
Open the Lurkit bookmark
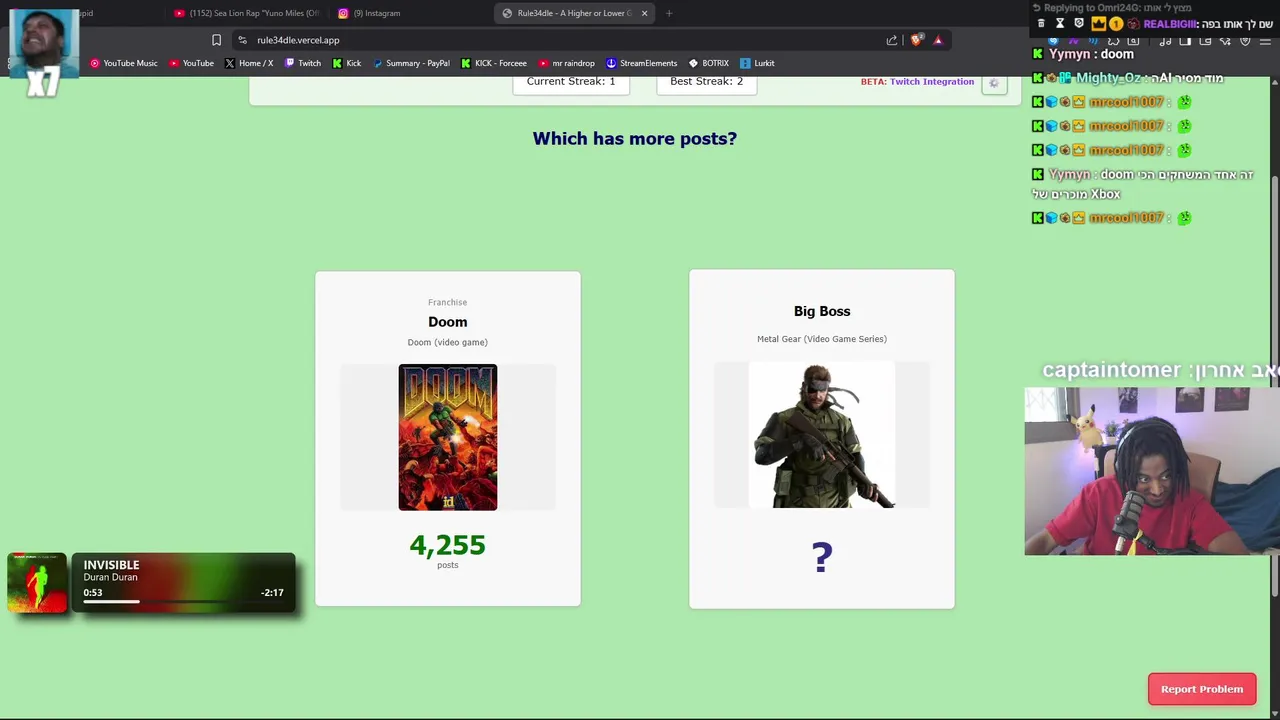click(x=757, y=63)
